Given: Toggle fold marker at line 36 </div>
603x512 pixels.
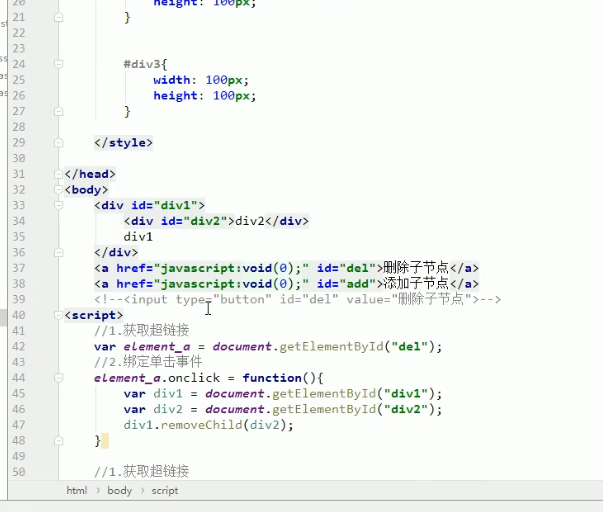Looking at the screenshot, I should pyautogui.click(x=58, y=252).
